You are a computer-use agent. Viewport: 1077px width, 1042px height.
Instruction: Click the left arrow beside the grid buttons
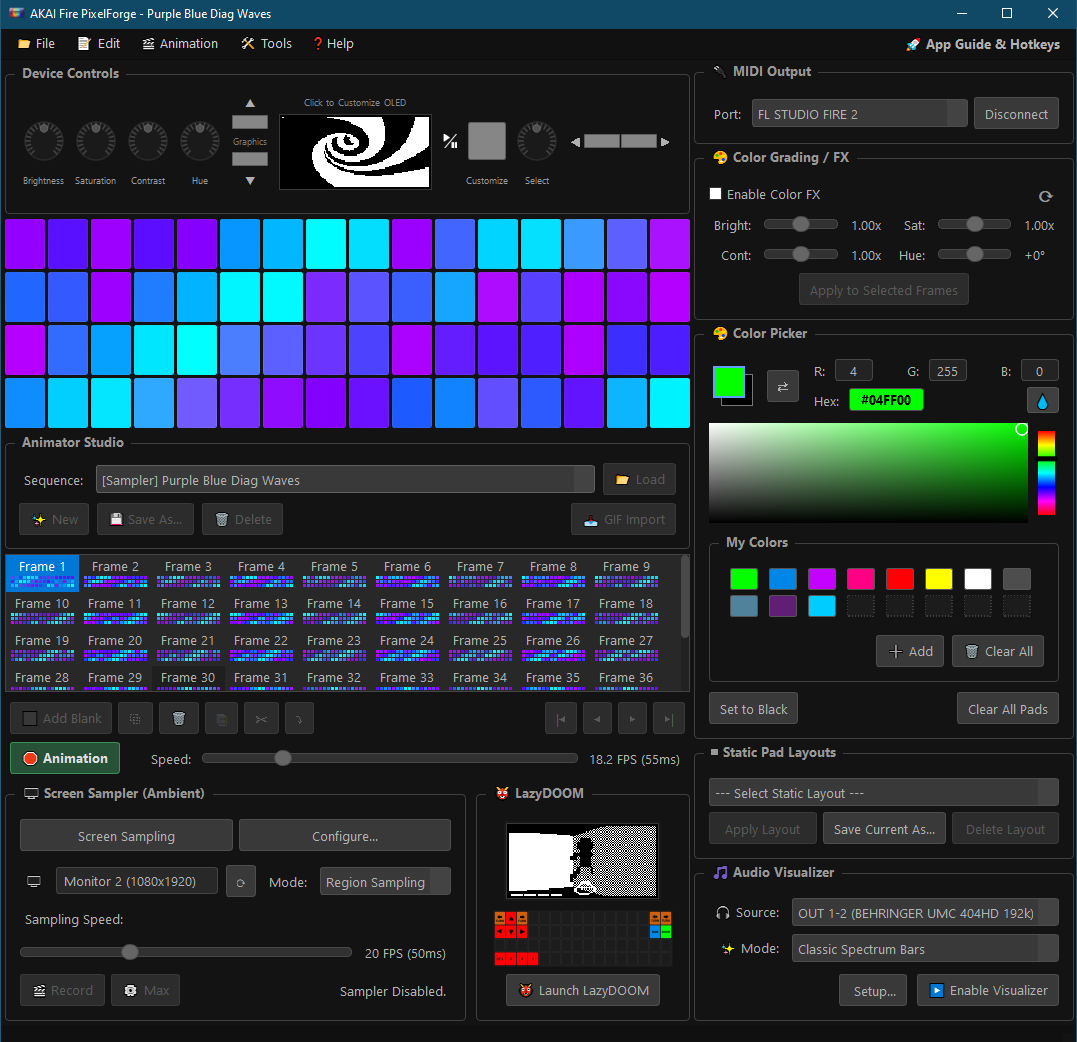click(576, 142)
